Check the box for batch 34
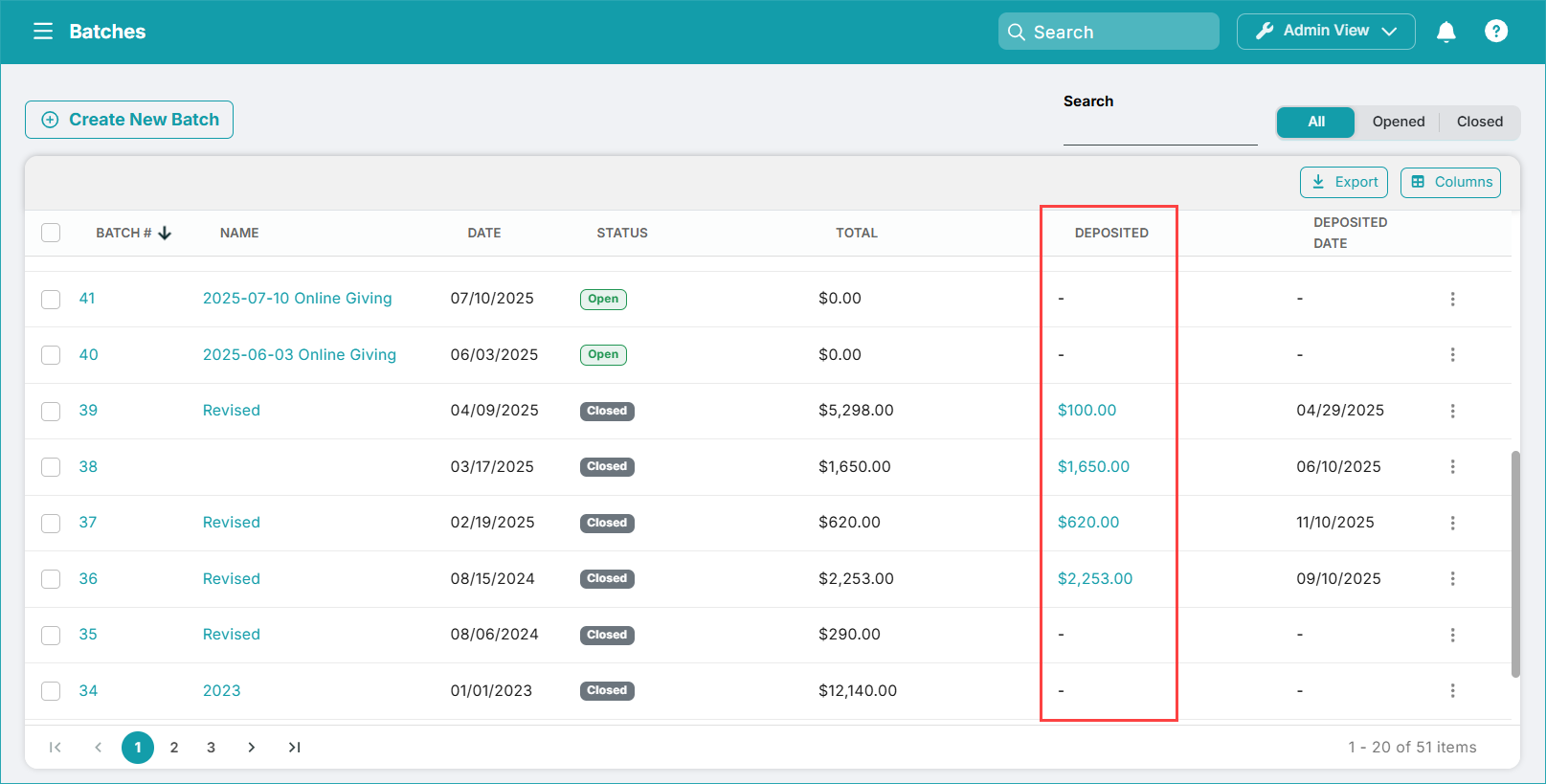Viewport: 1546px width, 784px height. click(51, 691)
